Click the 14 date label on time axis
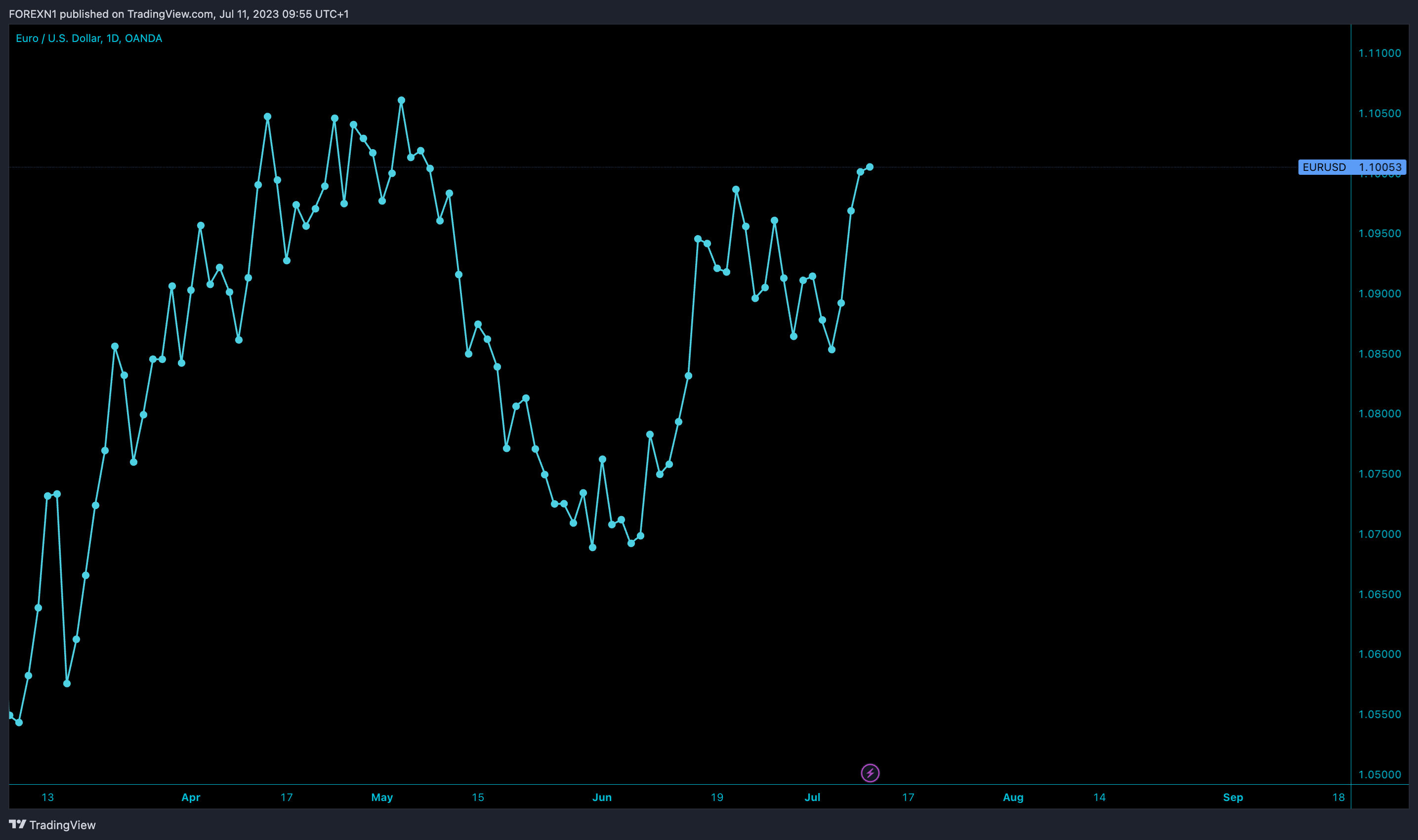The width and height of the screenshot is (1418, 840). click(1099, 797)
